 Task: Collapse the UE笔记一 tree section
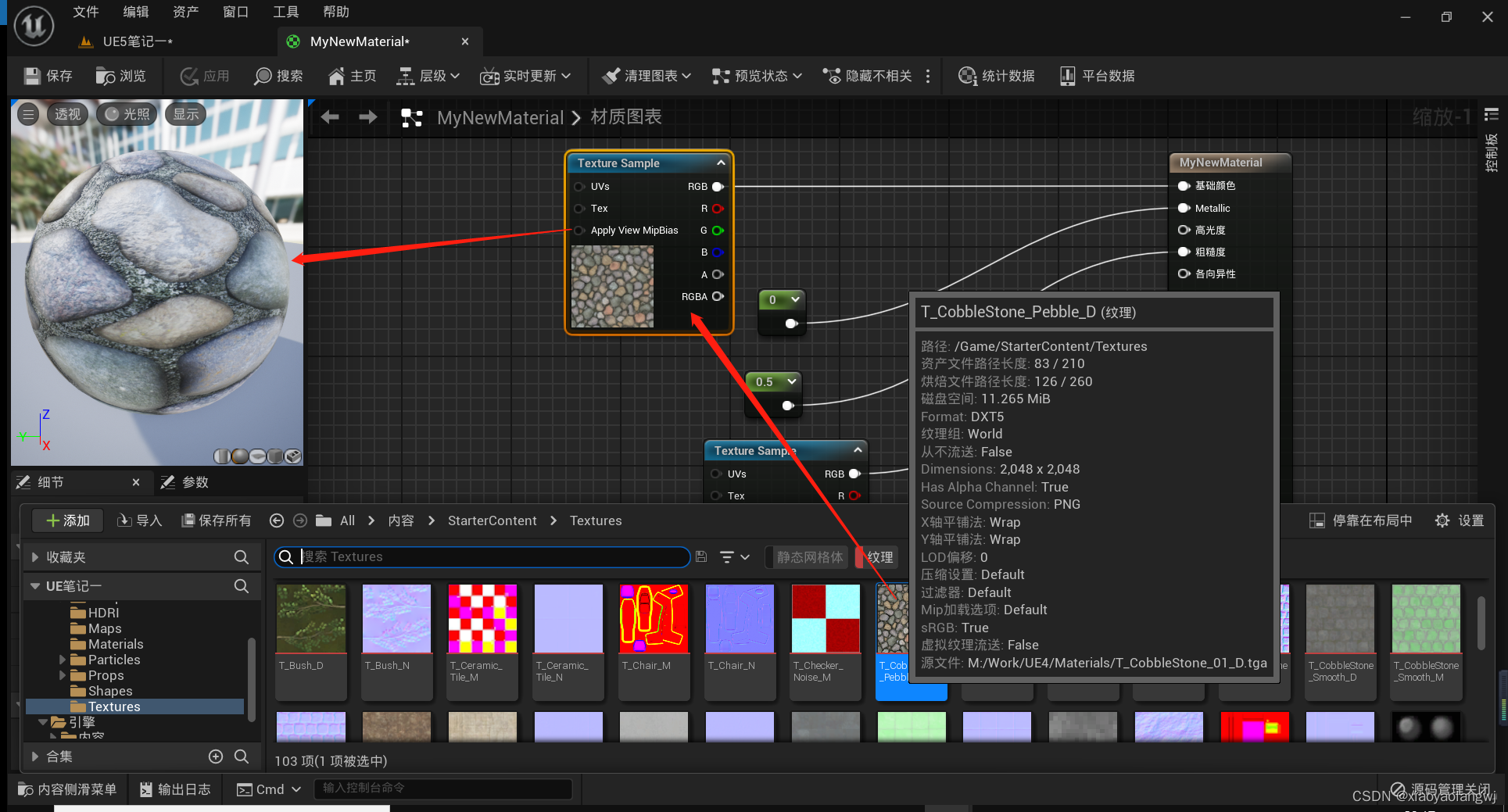35,586
